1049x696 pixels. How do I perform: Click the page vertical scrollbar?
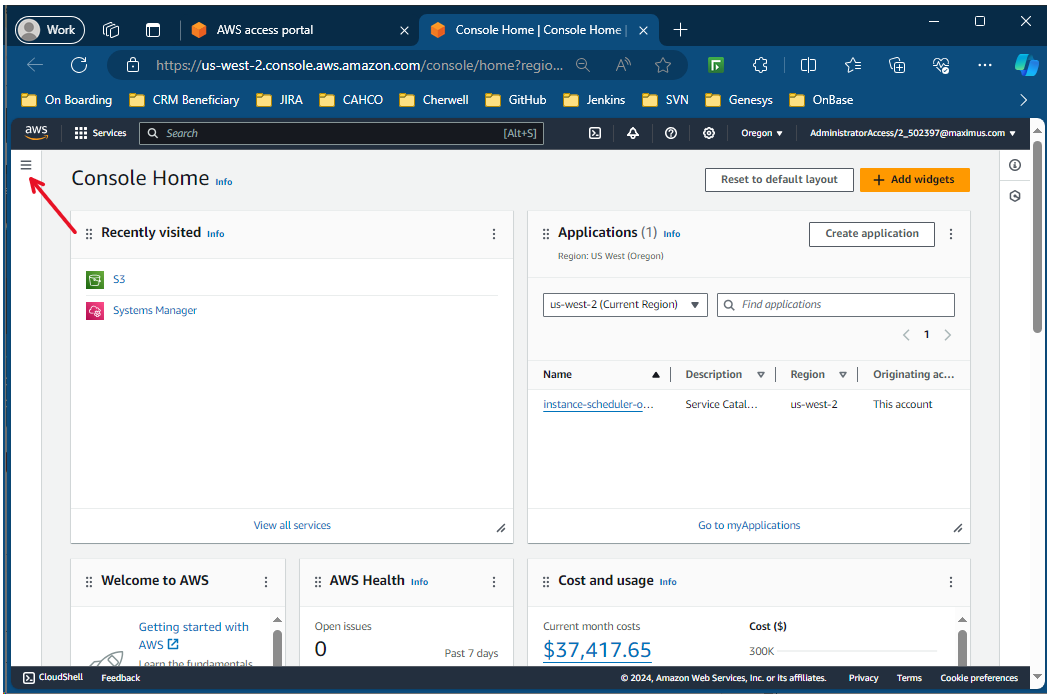(1037, 237)
